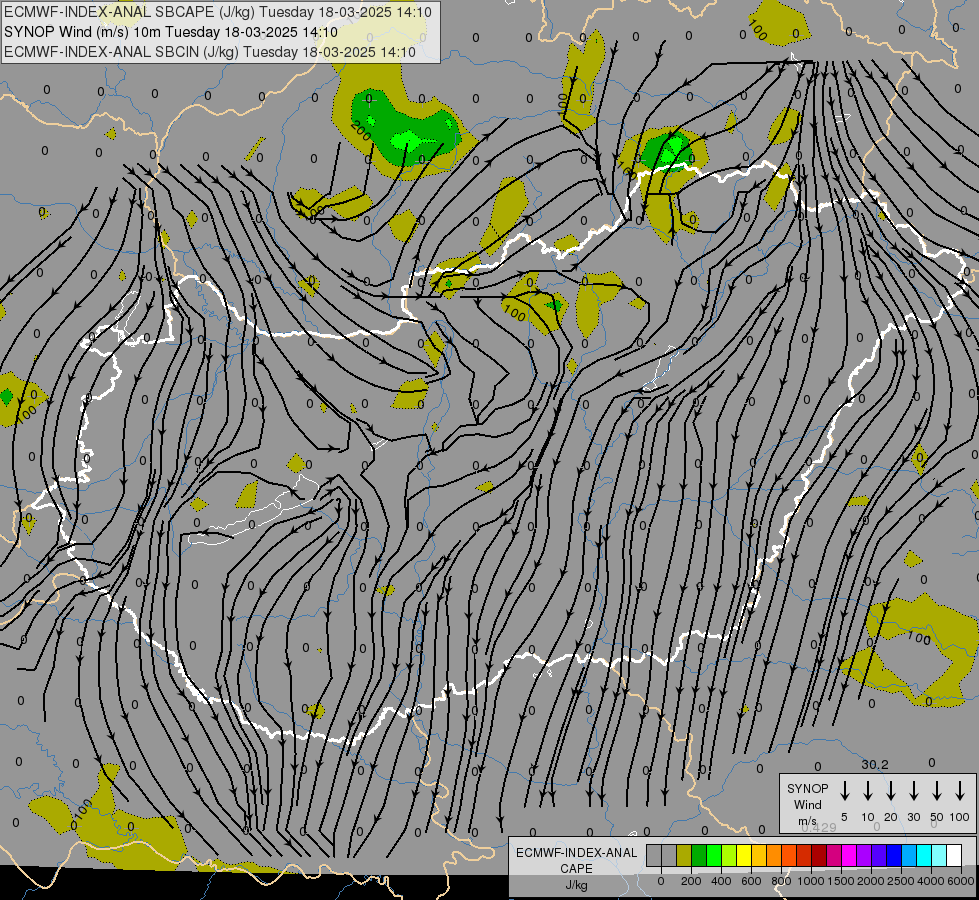
Task: Select the bright magenta CAPE legend swatch
Action: (x=849, y=855)
